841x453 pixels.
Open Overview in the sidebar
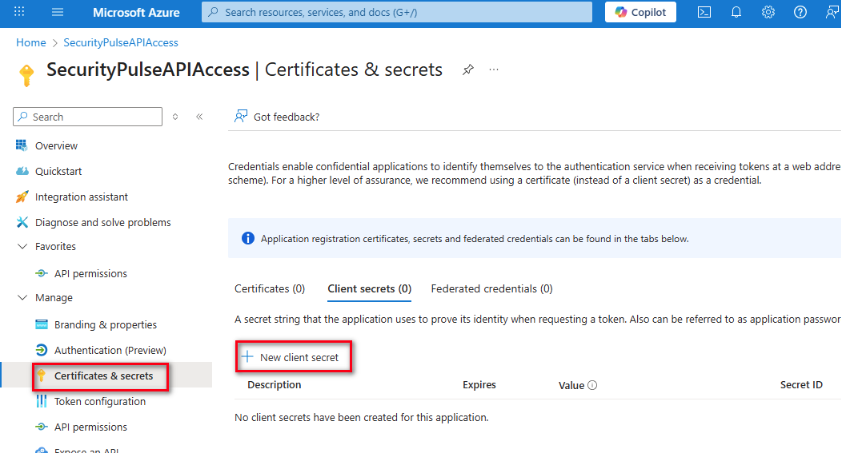pyautogui.click(x=56, y=145)
